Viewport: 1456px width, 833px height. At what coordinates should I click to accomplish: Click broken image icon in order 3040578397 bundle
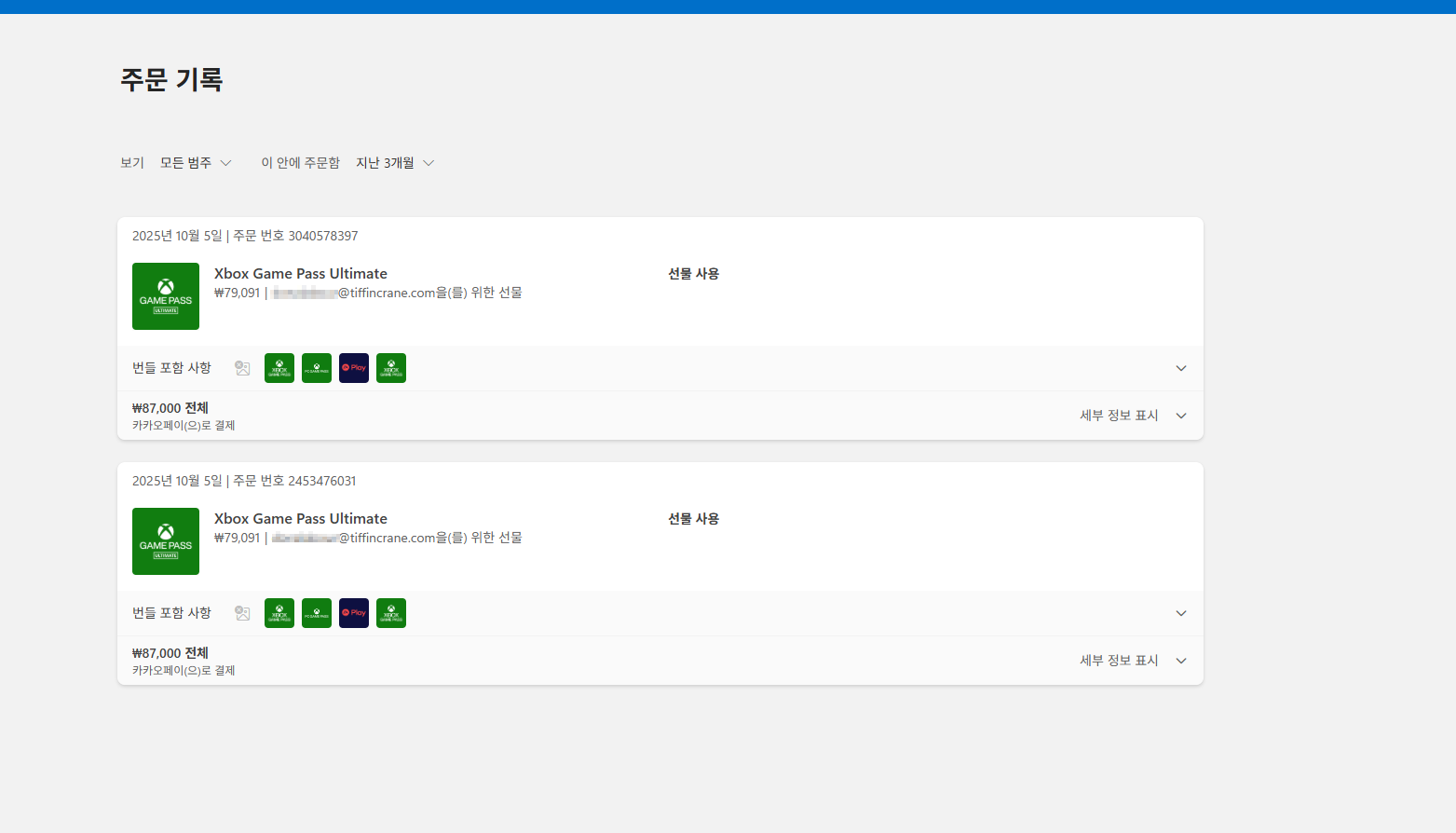click(242, 368)
